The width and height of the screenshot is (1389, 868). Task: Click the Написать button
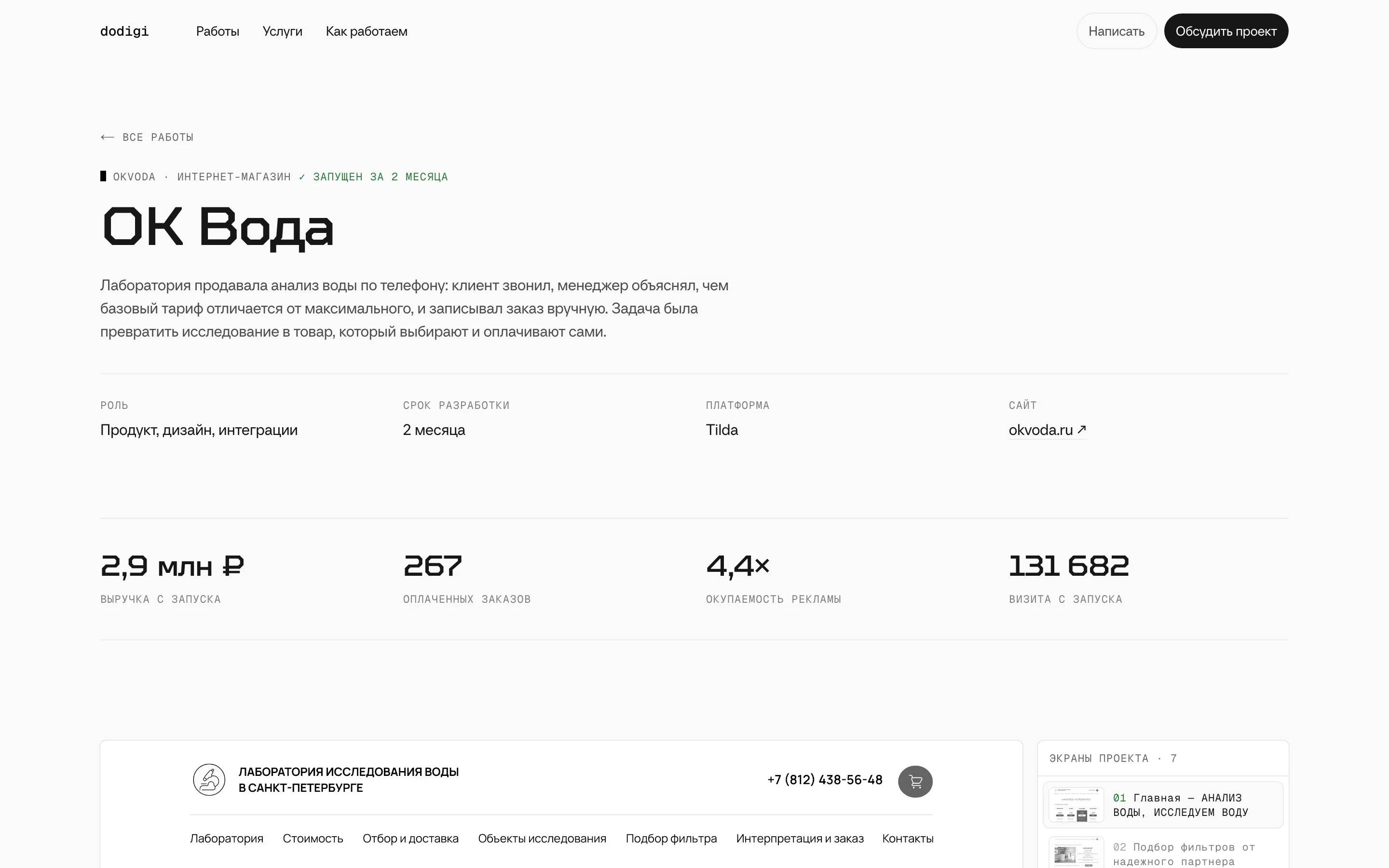click(1117, 31)
